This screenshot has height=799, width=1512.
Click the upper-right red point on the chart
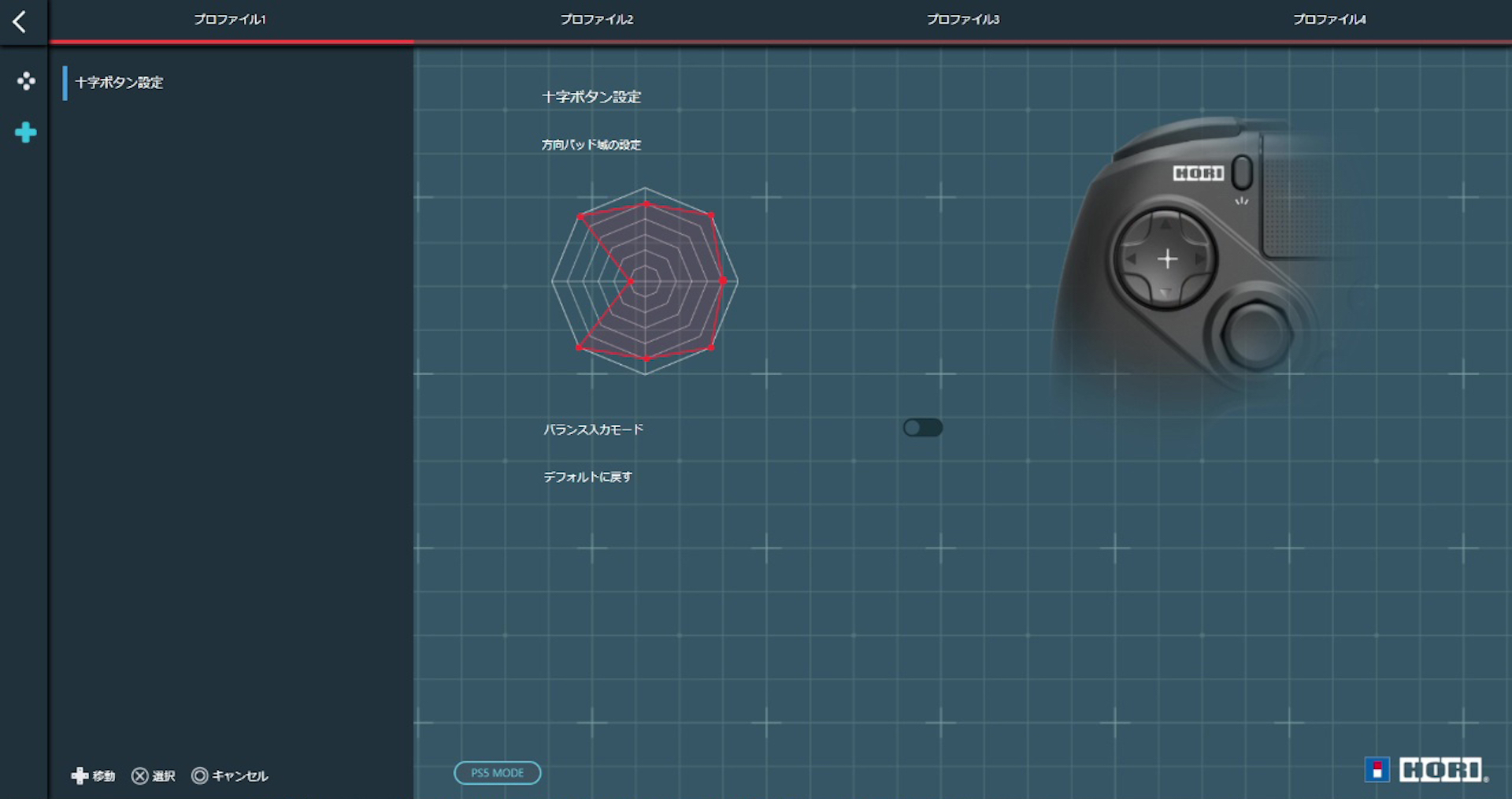coord(711,215)
